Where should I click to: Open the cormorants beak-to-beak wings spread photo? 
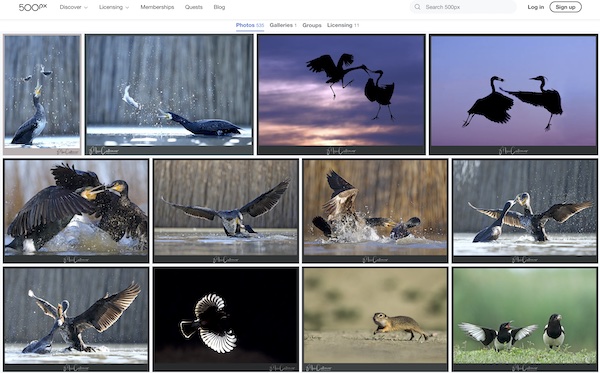(525, 211)
